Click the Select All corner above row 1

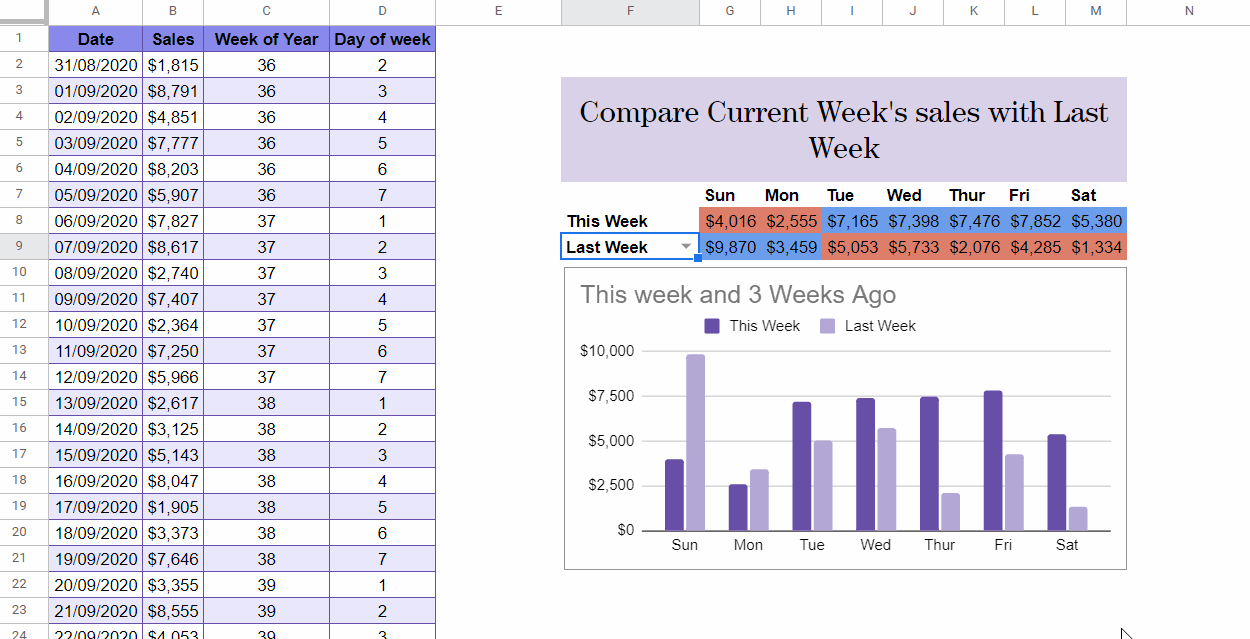(x=24, y=10)
